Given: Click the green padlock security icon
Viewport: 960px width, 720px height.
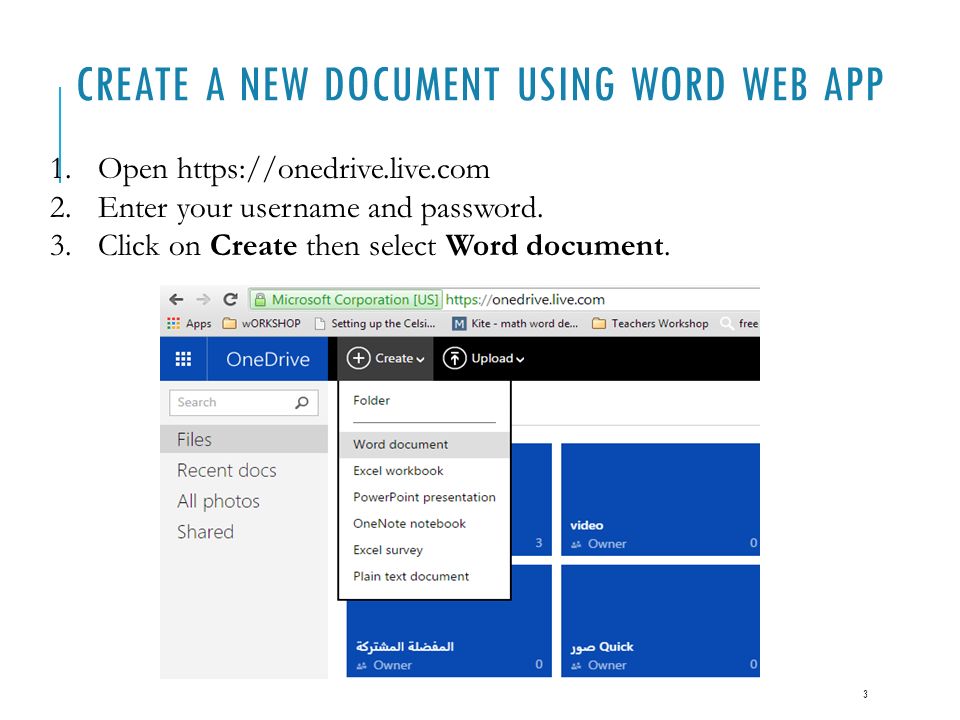Looking at the screenshot, I should 260,300.
